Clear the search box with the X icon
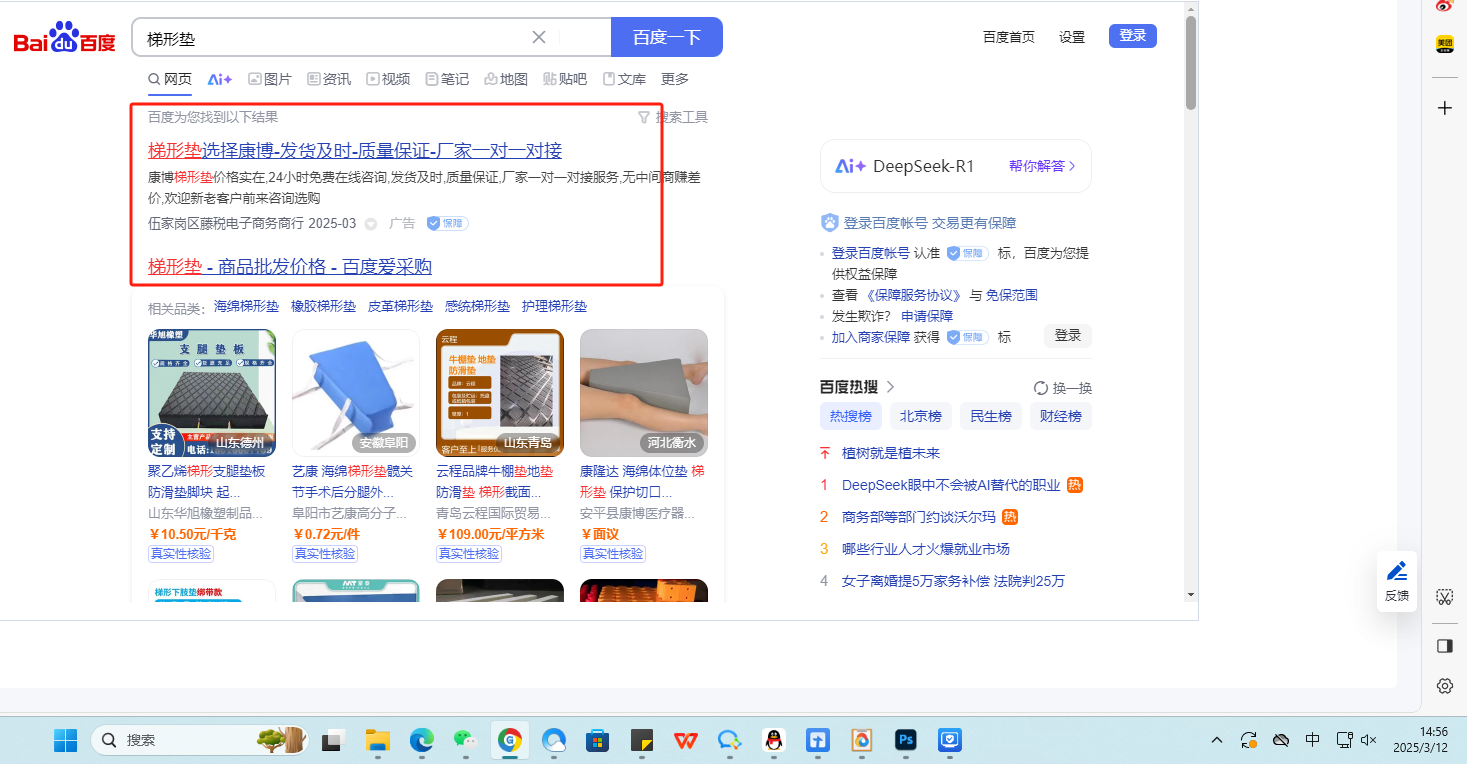 click(538, 37)
